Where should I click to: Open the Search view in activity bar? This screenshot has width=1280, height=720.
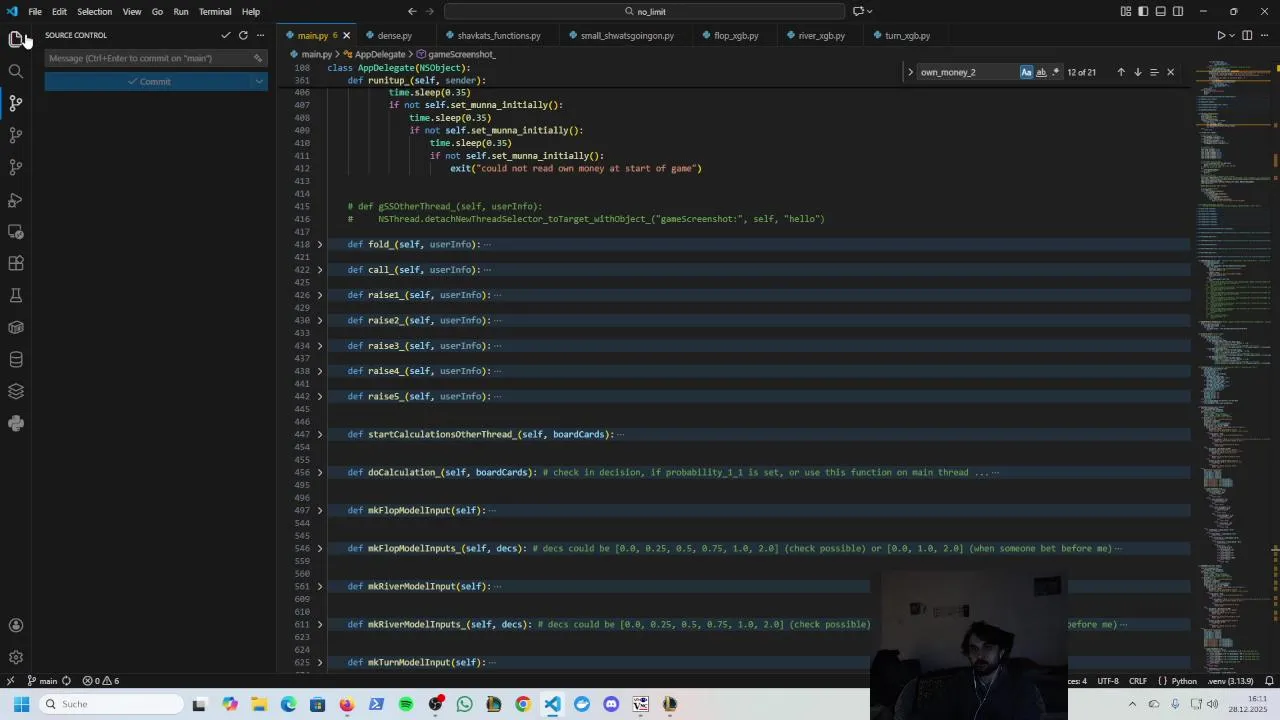pos(16,71)
